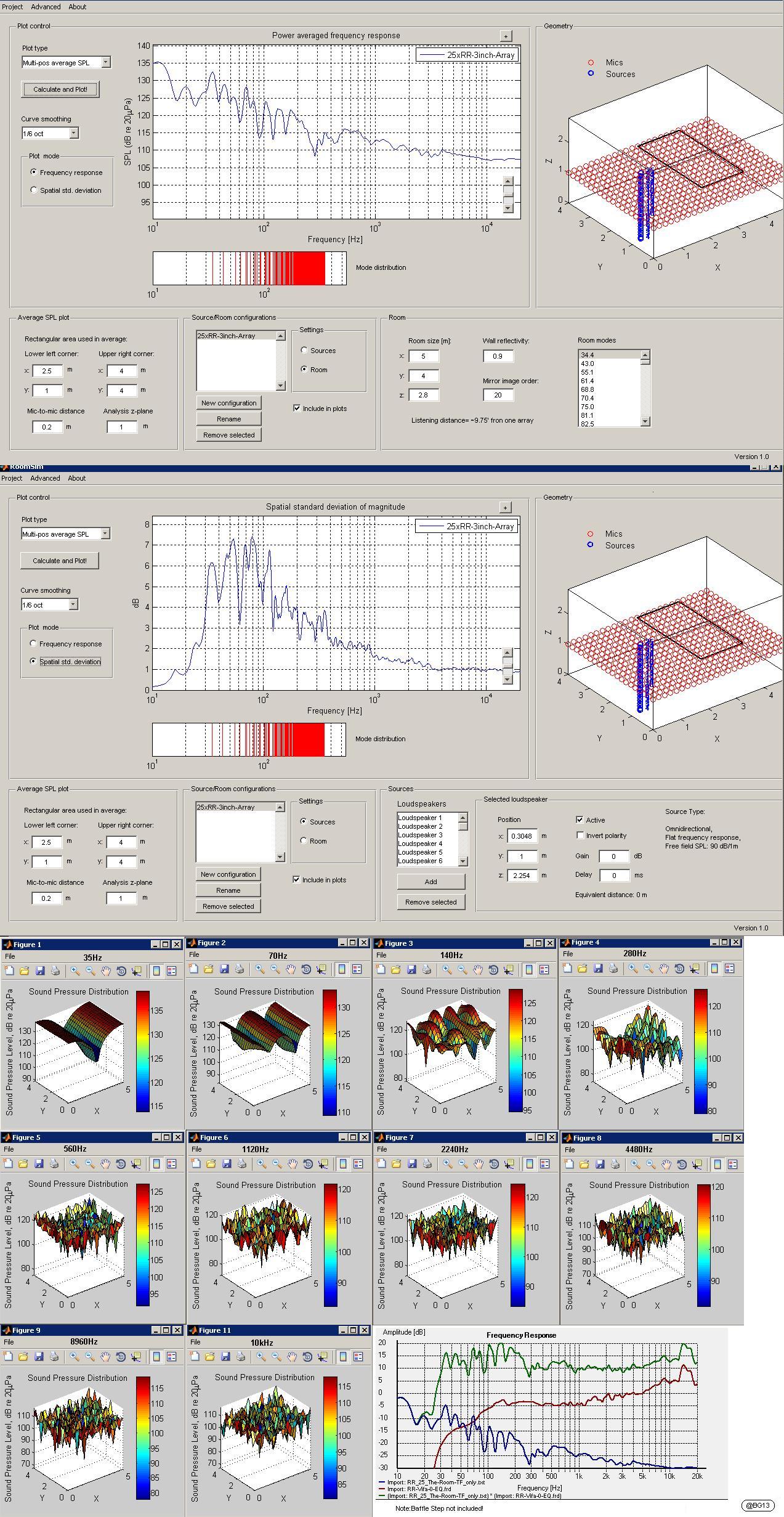Image resolution: width=784 pixels, height=1517 pixels.
Task: Click vertical slider beside spatial deviation plot
Action: [x=507, y=666]
